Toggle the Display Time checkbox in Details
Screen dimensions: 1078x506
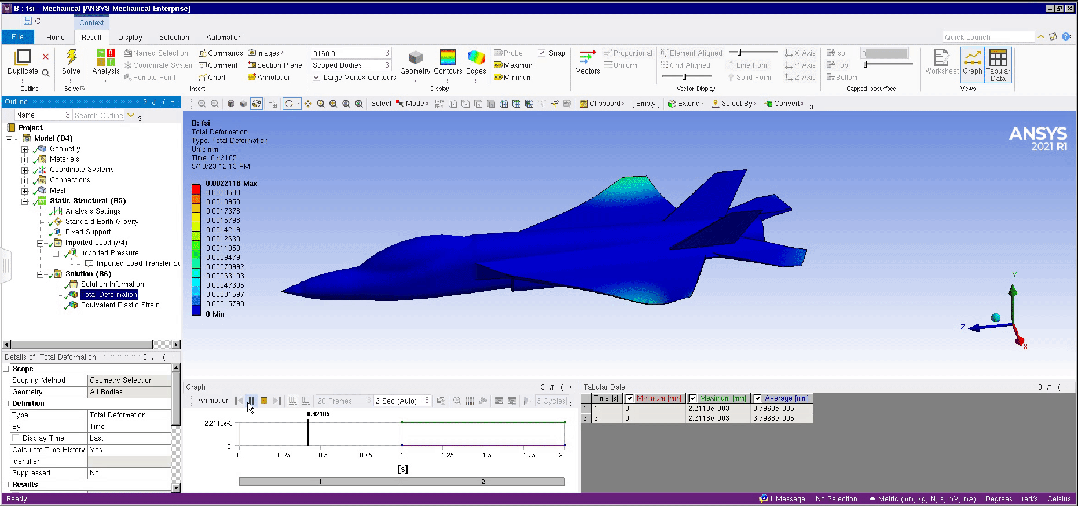(x=16, y=438)
